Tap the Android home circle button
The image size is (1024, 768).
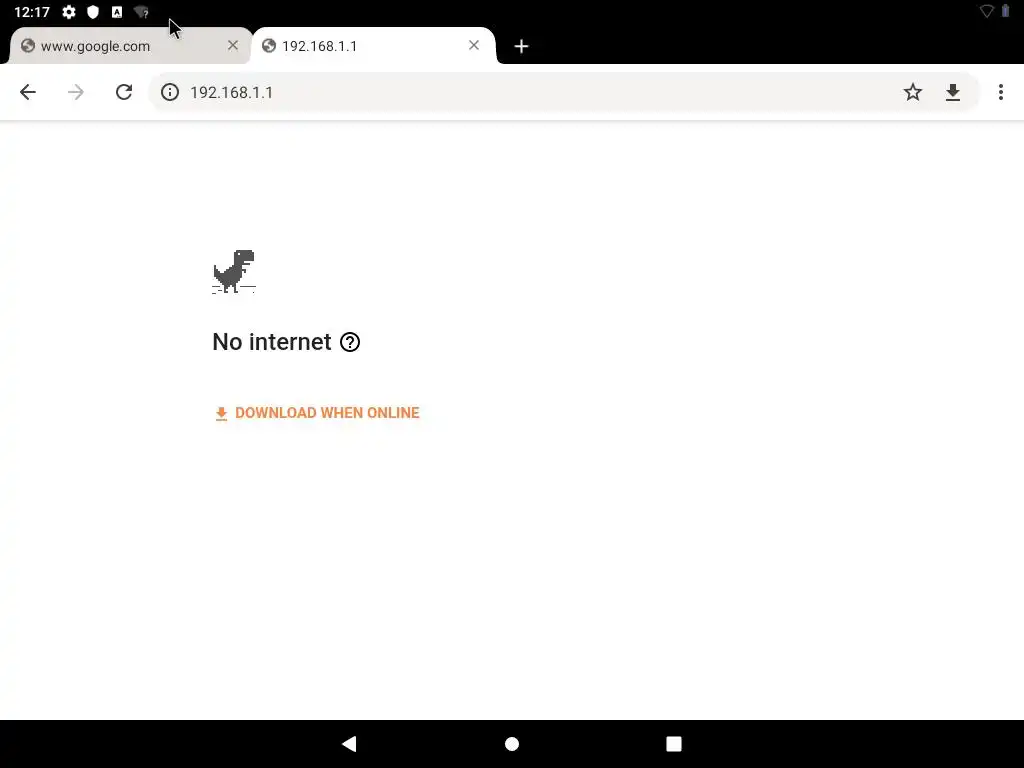point(512,744)
